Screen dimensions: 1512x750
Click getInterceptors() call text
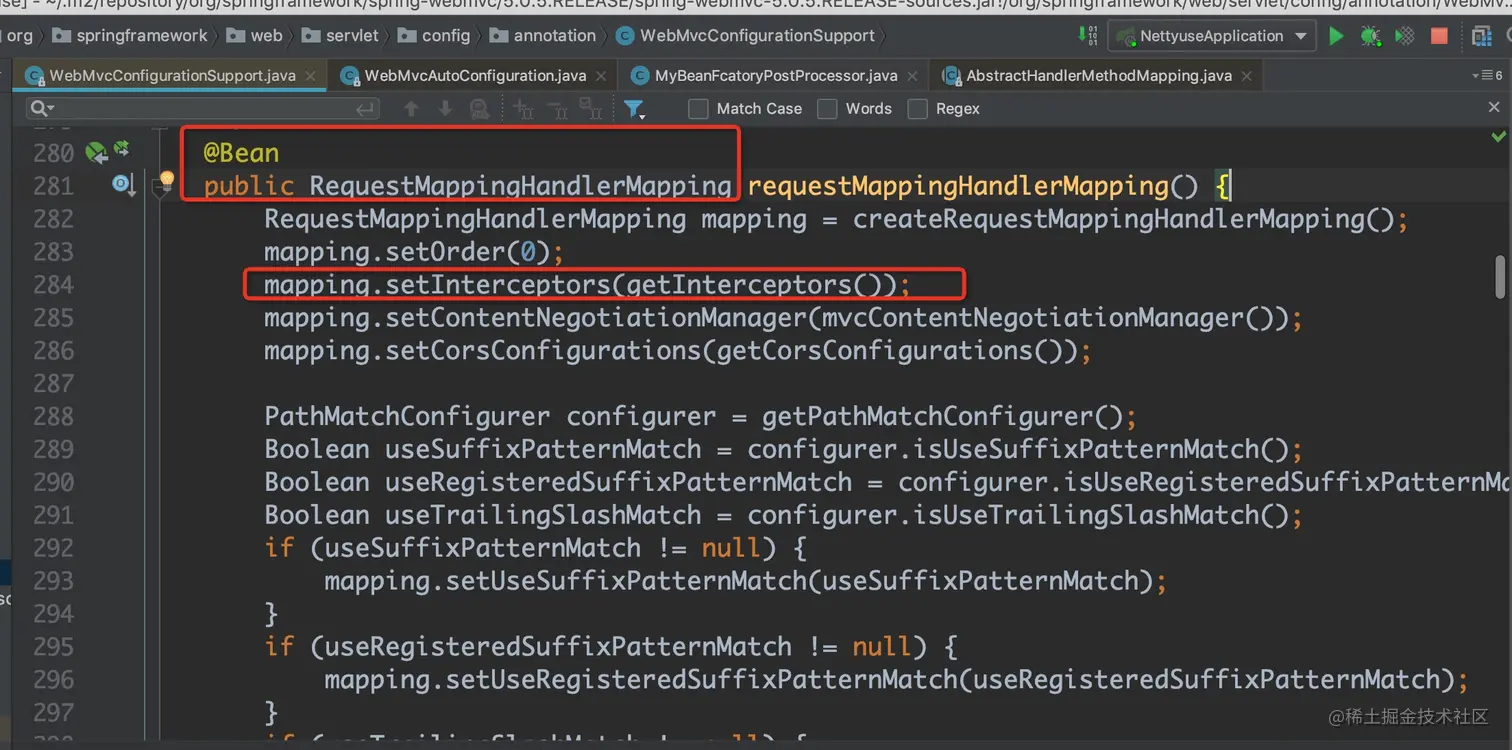754,285
